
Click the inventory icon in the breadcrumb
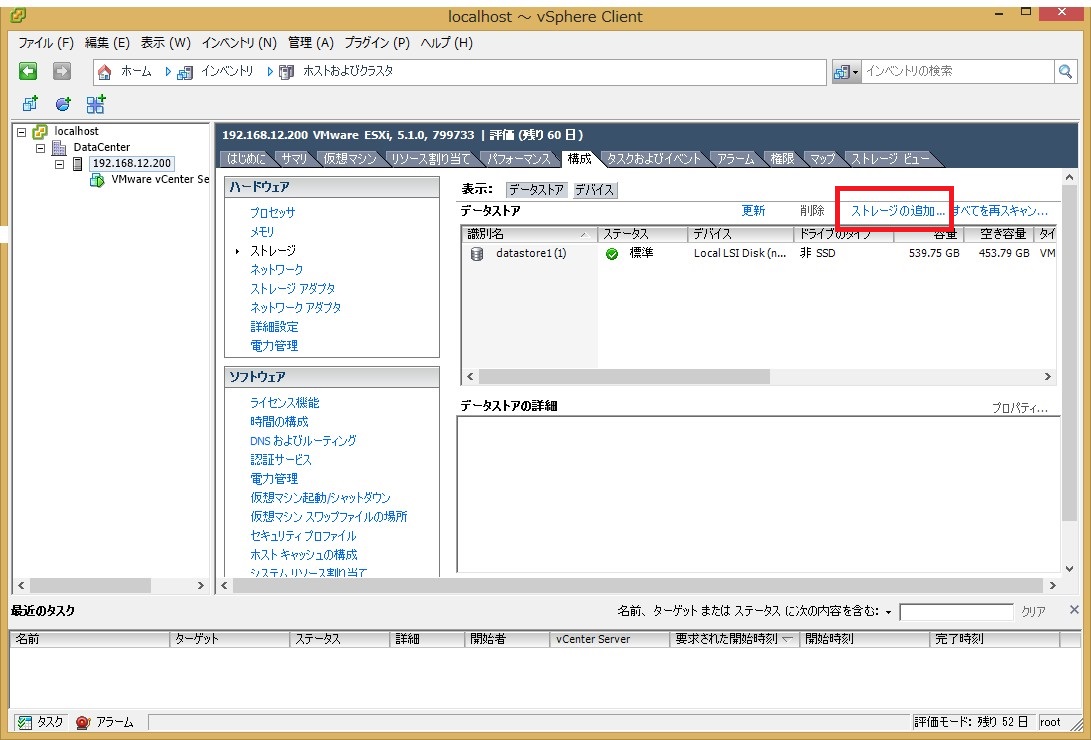click(184, 72)
